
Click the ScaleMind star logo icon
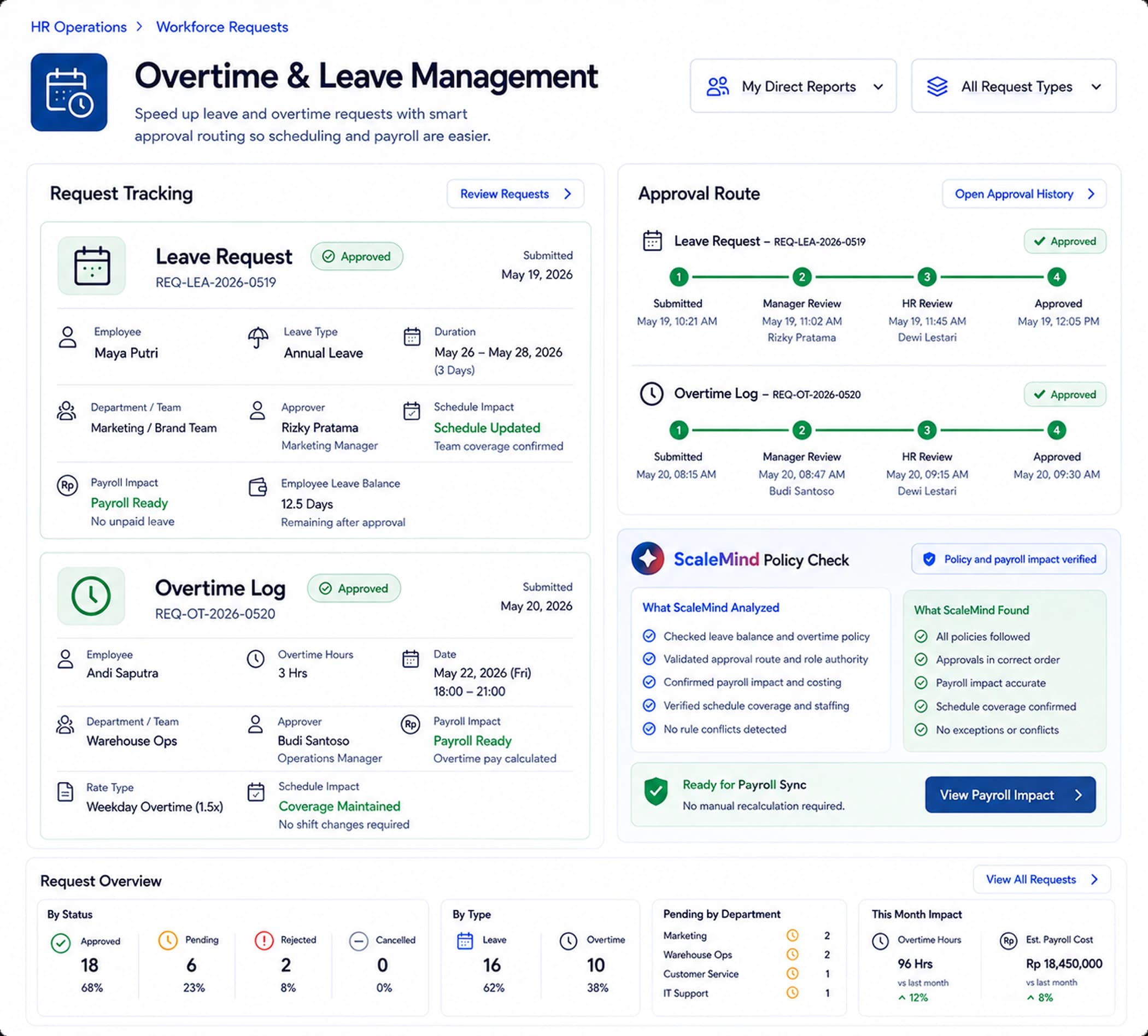tap(647, 558)
